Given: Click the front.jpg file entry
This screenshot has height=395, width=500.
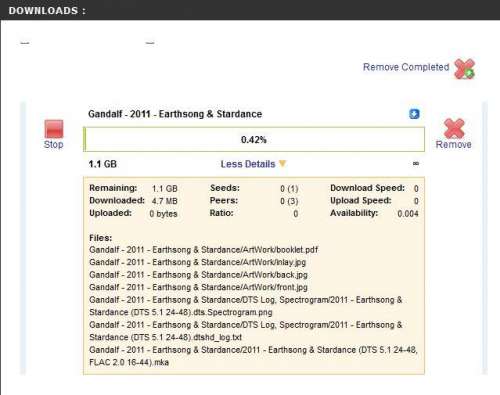Looking at the screenshot, I should point(198,287).
